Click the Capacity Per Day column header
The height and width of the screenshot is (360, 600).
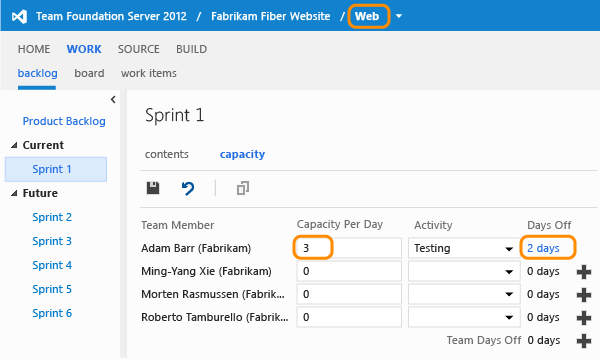(340, 224)
